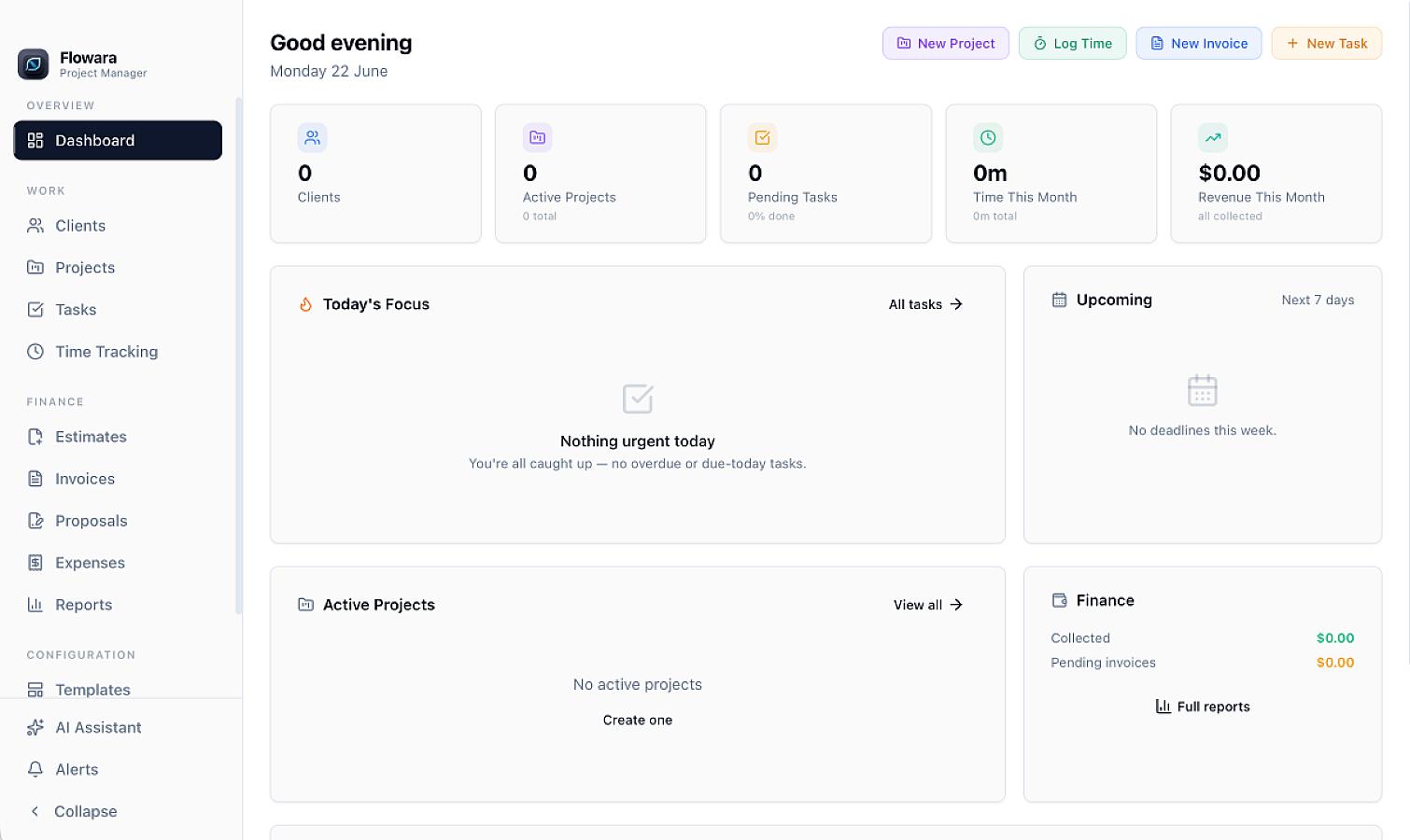Screen dimensions: 1410x840
Task: Click the Pending Tasks card checkbox icon
Action: tap(763, 138)
